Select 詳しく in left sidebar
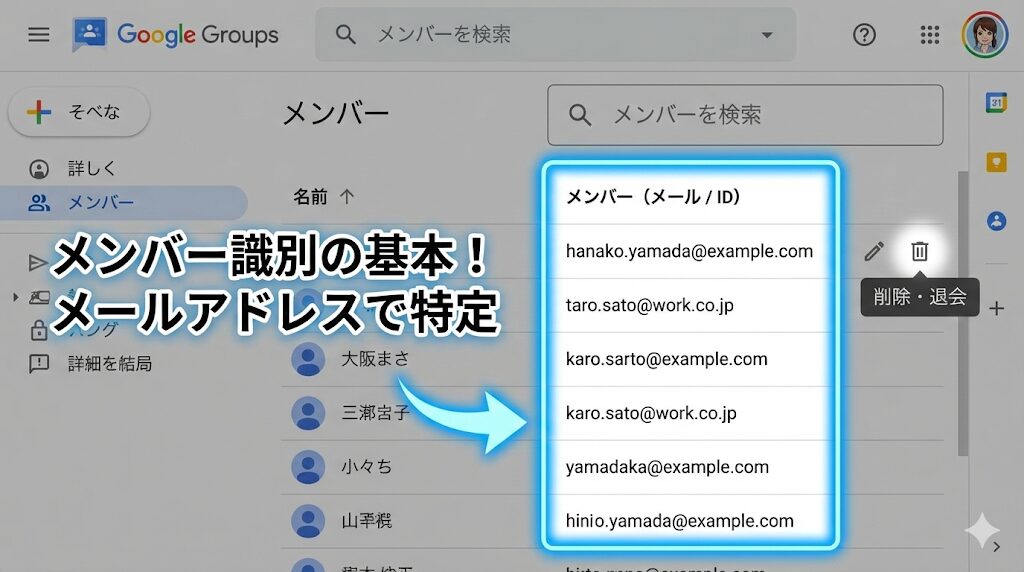 (x=92, y=169)
